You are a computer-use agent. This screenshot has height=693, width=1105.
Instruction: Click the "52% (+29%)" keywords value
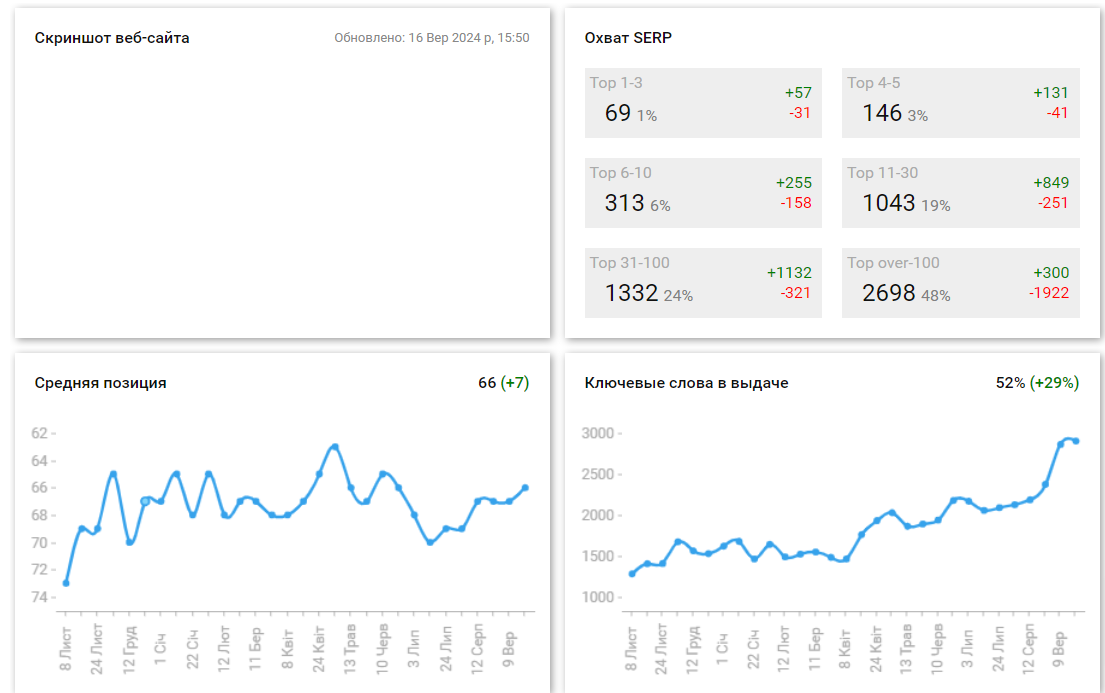[x=1037, y=383]
